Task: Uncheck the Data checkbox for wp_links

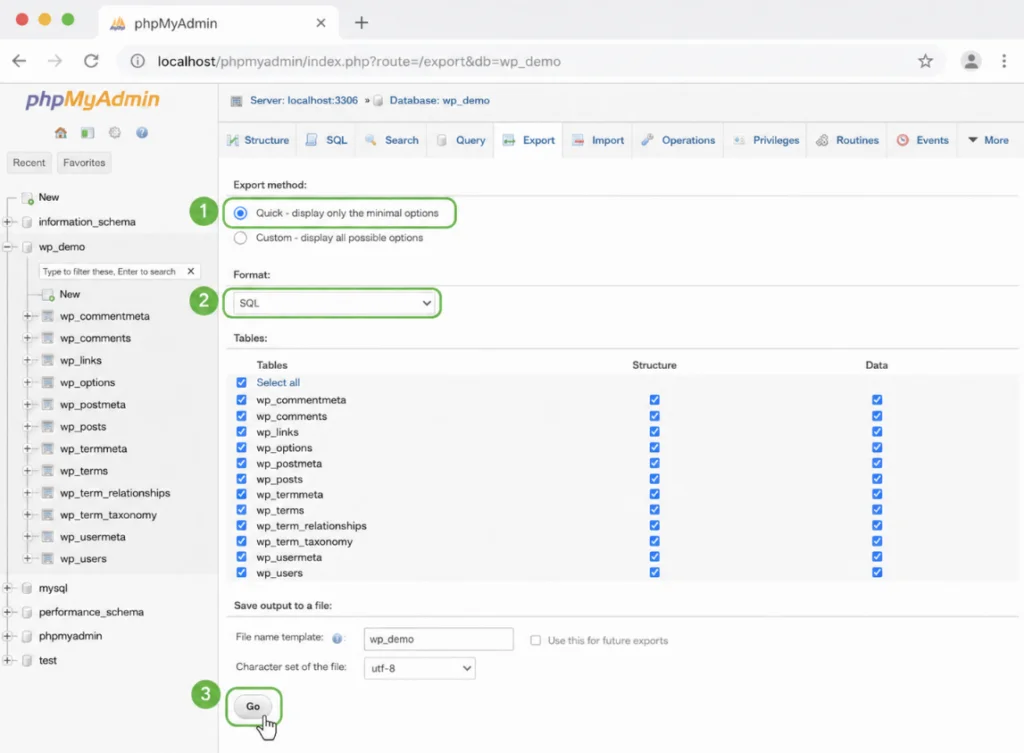Action: 877,432
